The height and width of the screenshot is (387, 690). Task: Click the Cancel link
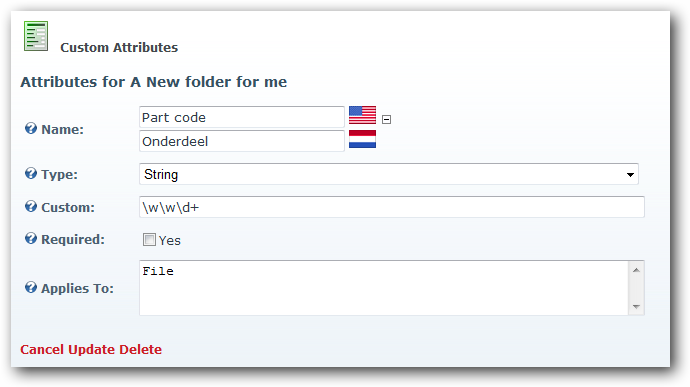pyautogui.click(x=42, y=350)
